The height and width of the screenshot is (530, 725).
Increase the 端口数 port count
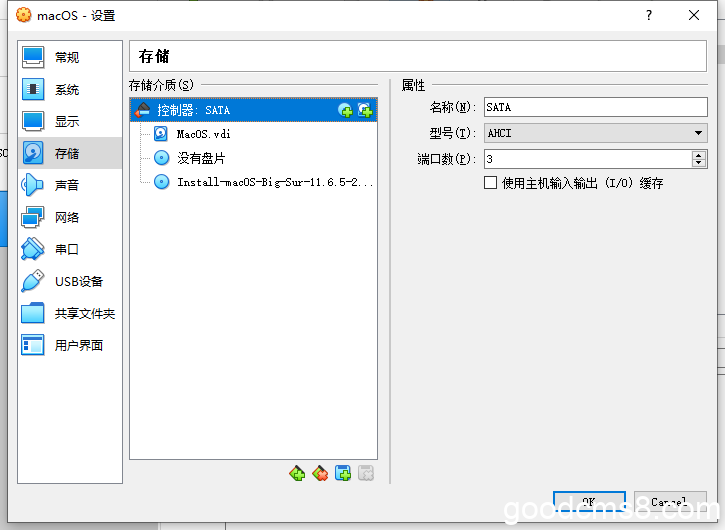click(699, 155)
